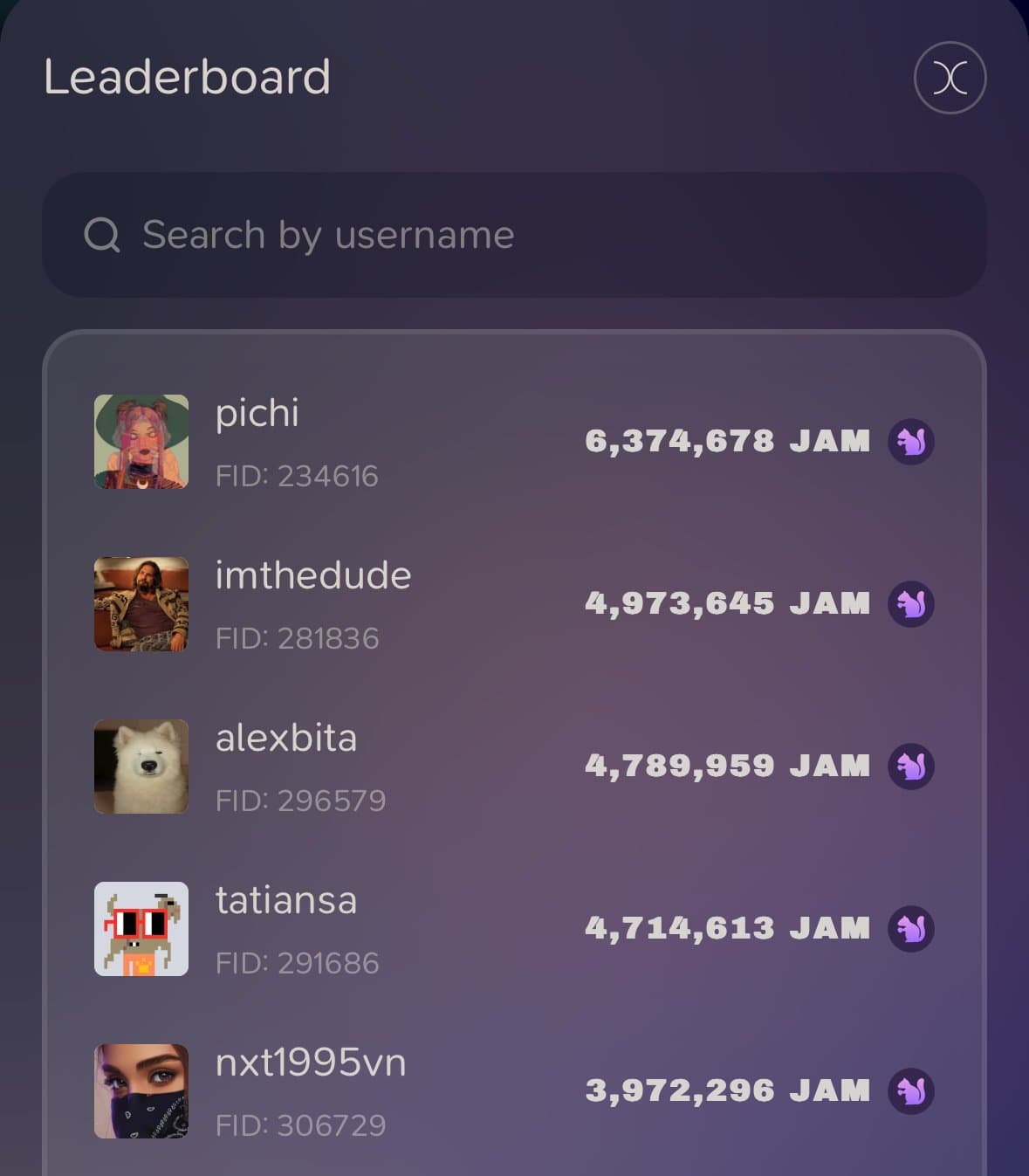Image resolution: width=1029 pixels, height=1176 pixels.
Task: Click the JAM squirrel icon beside tatiansa's score
Action: click(x=911, y=929)
